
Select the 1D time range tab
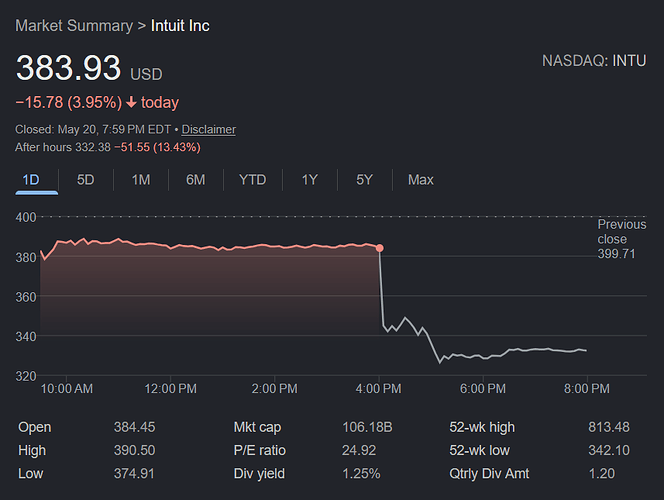(x=31, y=180)
